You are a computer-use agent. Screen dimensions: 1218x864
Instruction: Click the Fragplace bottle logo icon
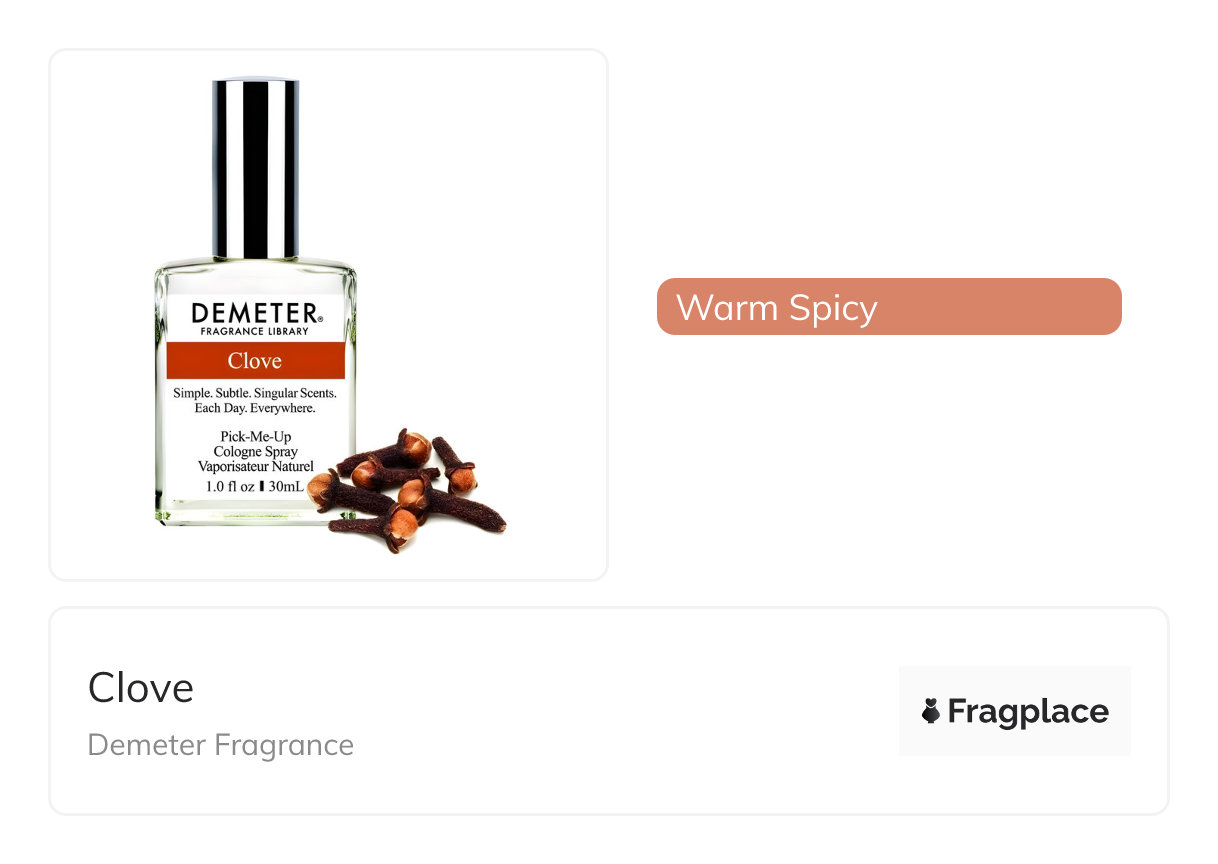930,711
